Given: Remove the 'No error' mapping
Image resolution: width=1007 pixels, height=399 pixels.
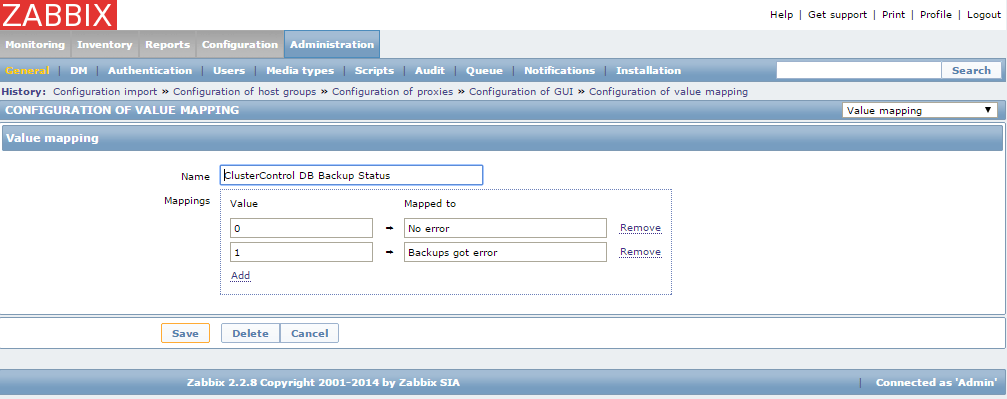Looking at the screenshot, I should (x=640, y=227).
